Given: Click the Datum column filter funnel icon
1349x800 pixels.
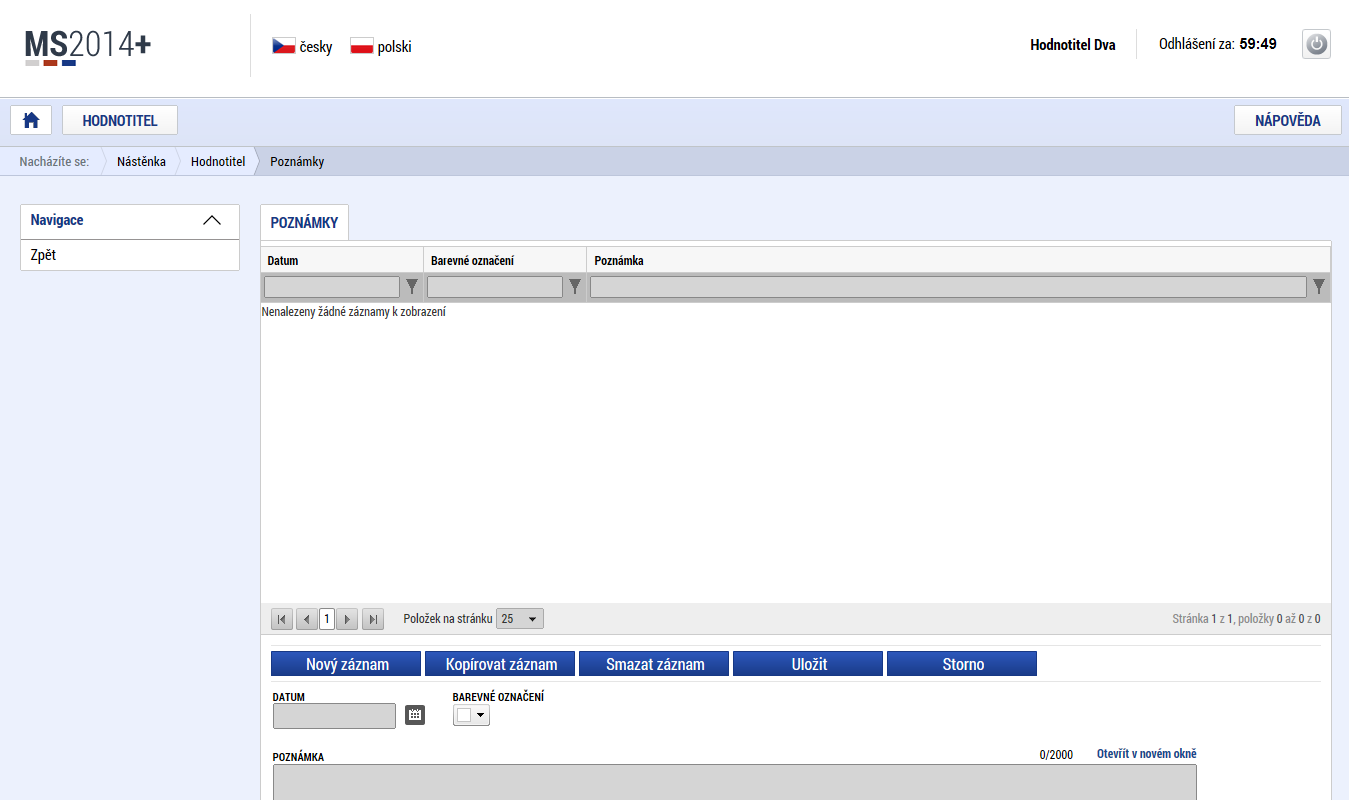Looking at the screenshot, I should [412, 287].
